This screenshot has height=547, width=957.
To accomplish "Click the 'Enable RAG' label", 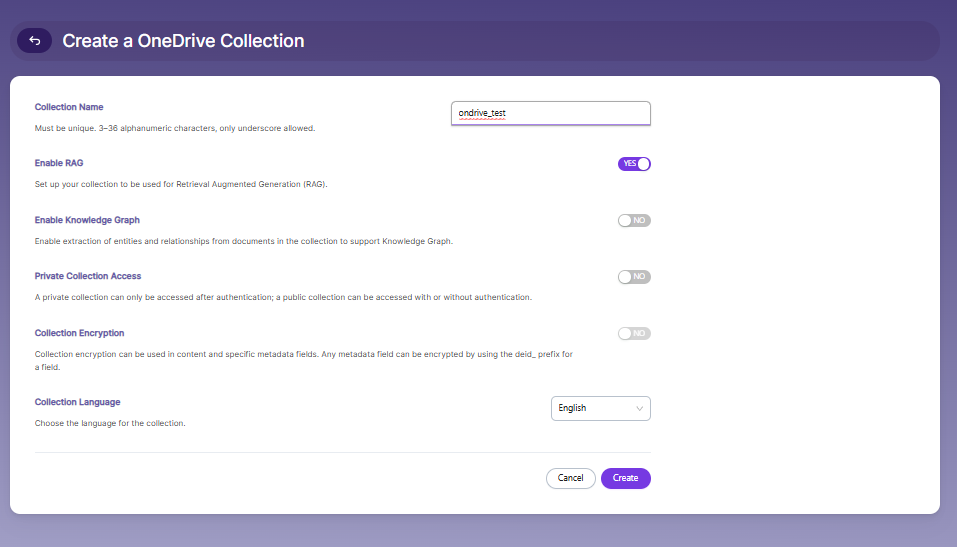I will [59, 163].
